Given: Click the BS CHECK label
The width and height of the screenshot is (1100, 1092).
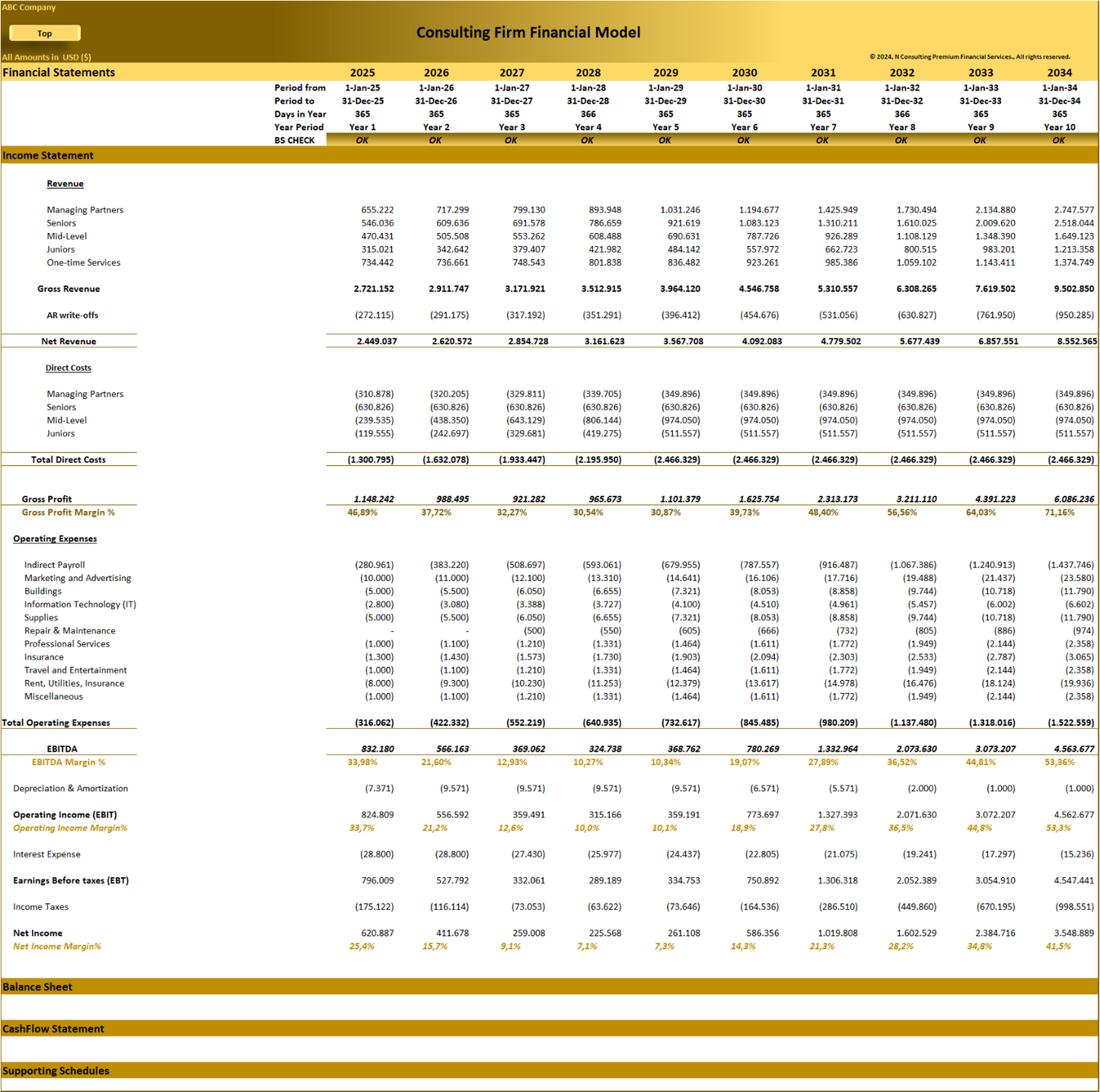Looking at the screenshot, I should (295, 141).
